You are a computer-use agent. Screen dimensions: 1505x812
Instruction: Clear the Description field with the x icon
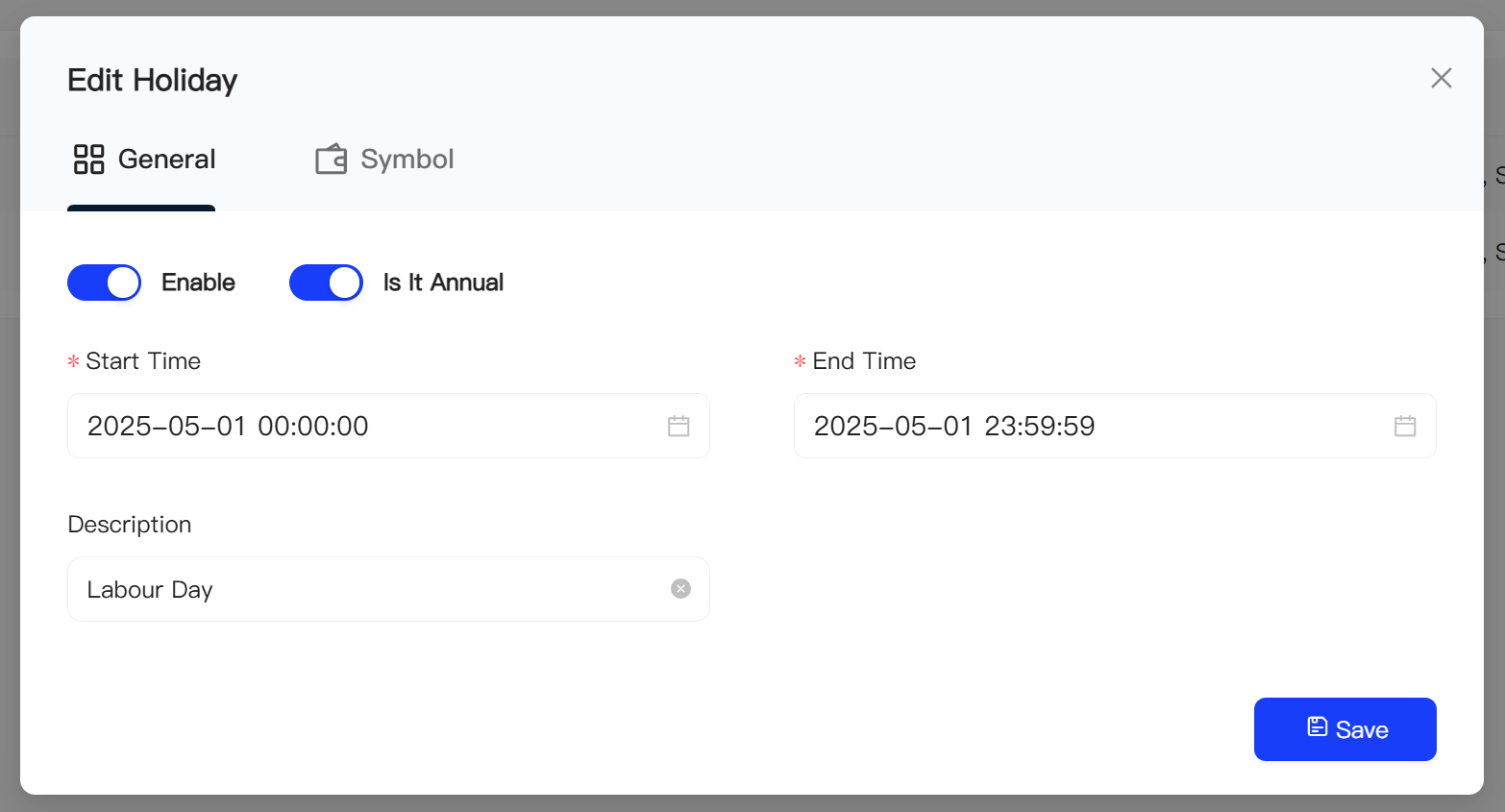tap(680, 589)
